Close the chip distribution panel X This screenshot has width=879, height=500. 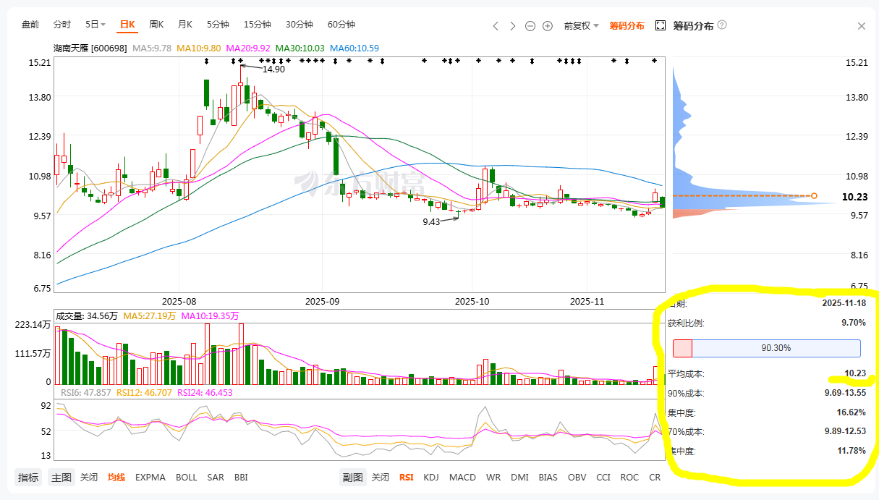(862, 26)
